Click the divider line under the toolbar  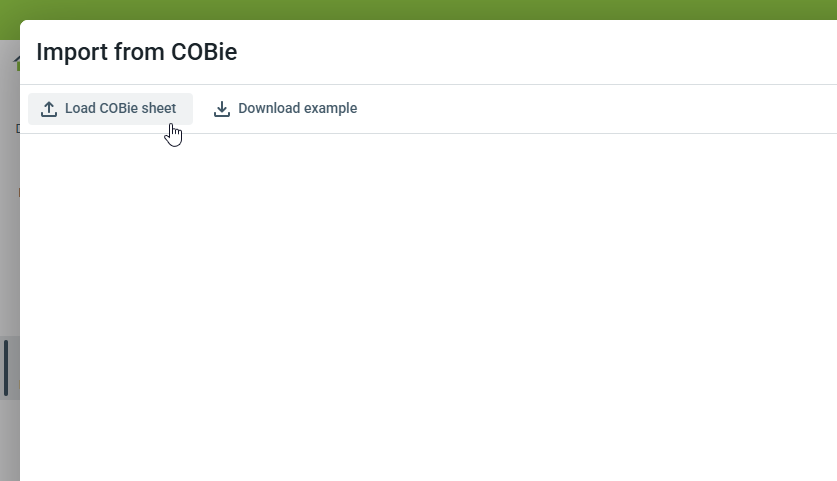428,133
